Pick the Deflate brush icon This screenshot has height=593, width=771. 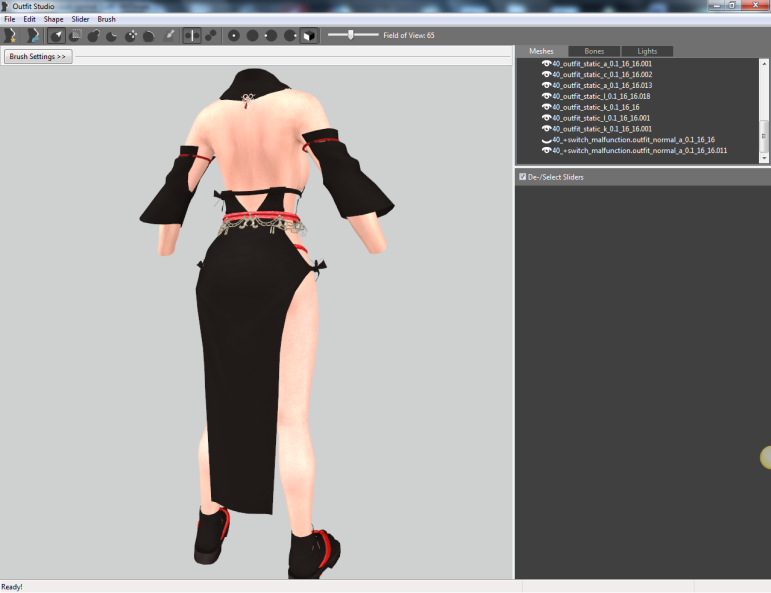tap(112, 35)
